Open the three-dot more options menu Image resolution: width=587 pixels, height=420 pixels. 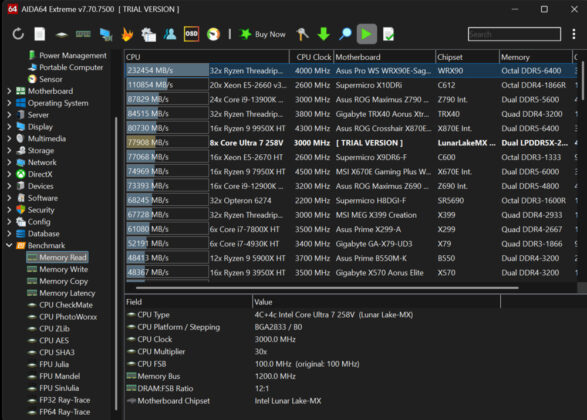click(x=574, y=34)
